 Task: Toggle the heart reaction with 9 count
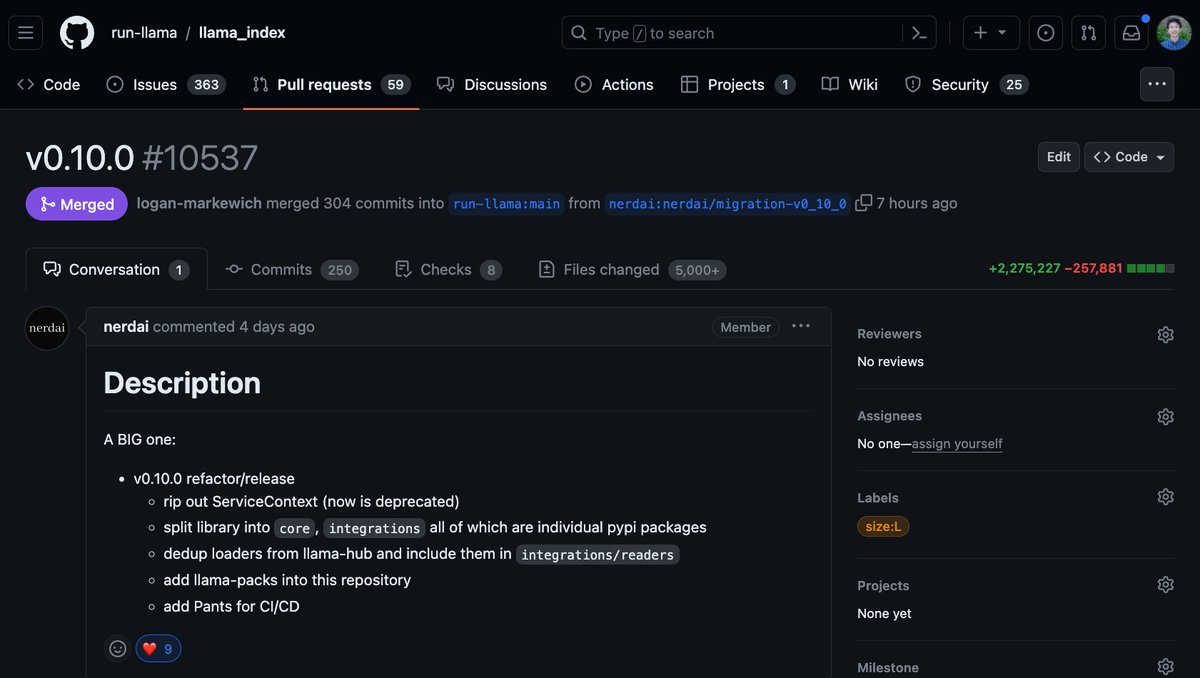pyautogui.click(x=158, y=649)
